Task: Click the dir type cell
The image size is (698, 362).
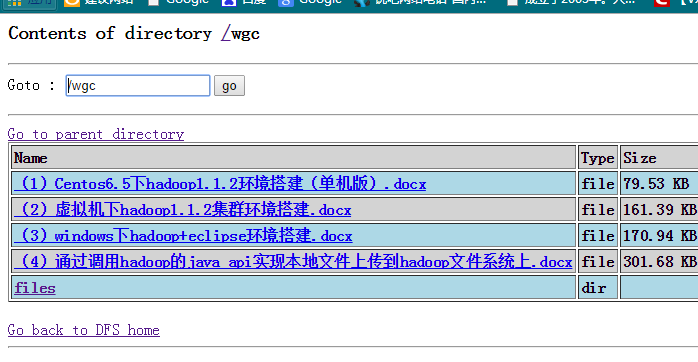Action: (x=597, y=288)
